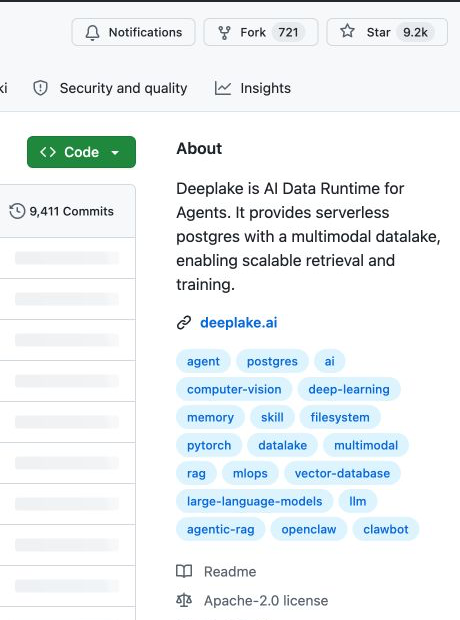Select the agent topic tag
This screenshot has width=460, height=620.
coord(203,361)
